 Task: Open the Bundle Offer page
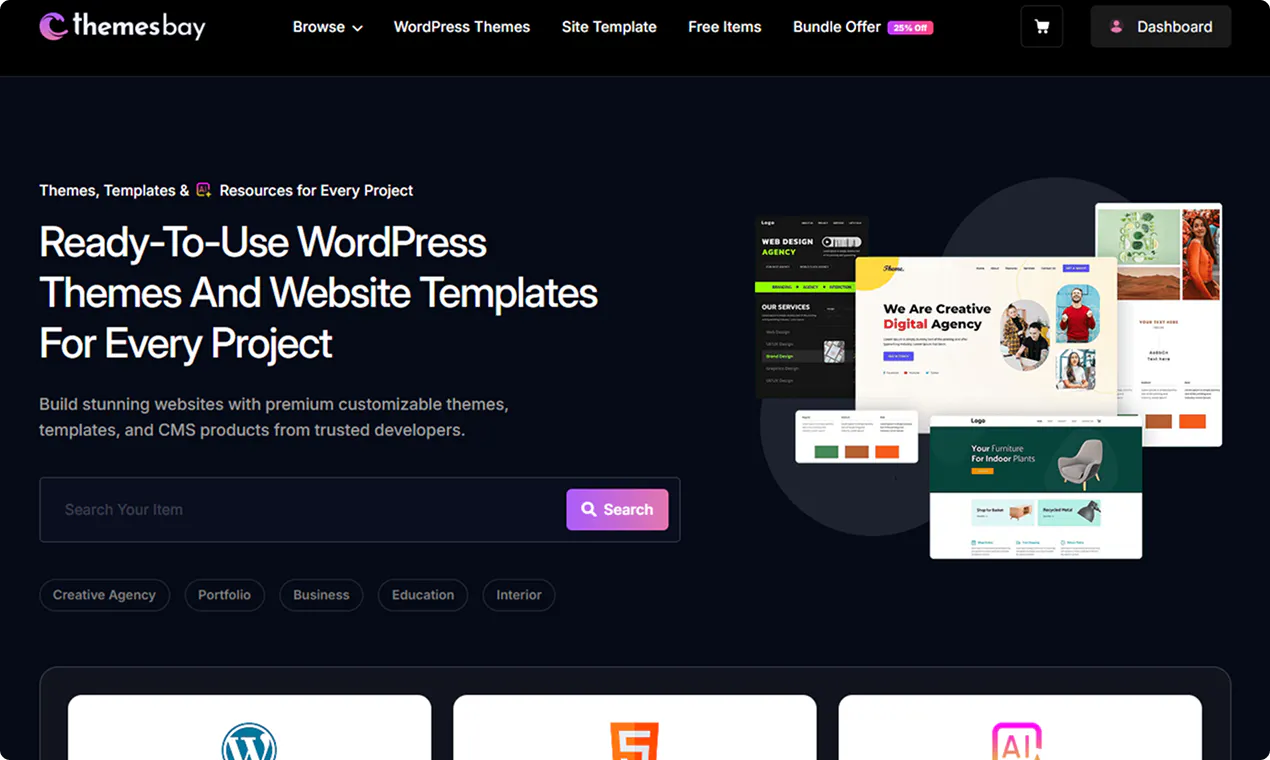837,27
